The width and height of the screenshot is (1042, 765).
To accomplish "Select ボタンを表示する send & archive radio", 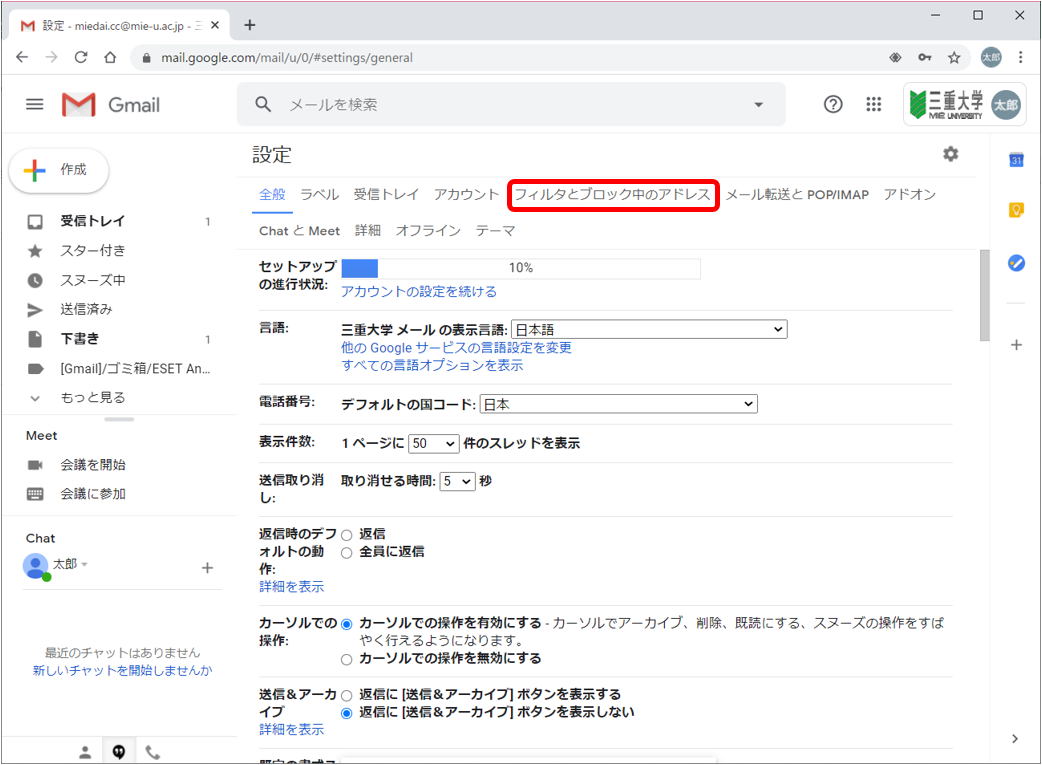I will pos(346,696).
